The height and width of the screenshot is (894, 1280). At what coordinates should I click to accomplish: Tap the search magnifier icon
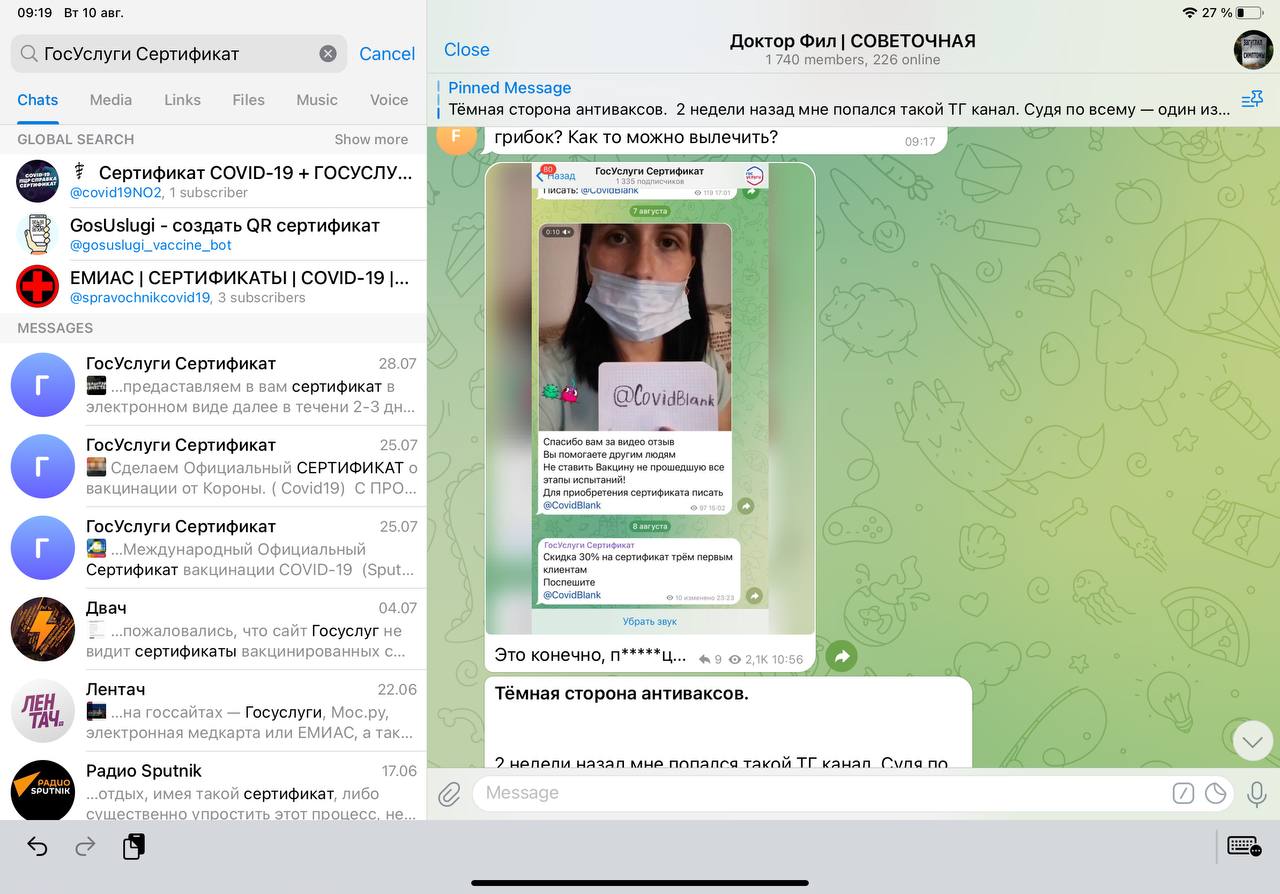[29, 54]
